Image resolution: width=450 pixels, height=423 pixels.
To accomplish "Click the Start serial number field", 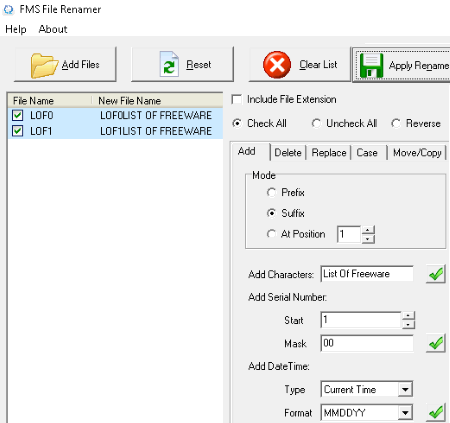I will coord(361,320).
